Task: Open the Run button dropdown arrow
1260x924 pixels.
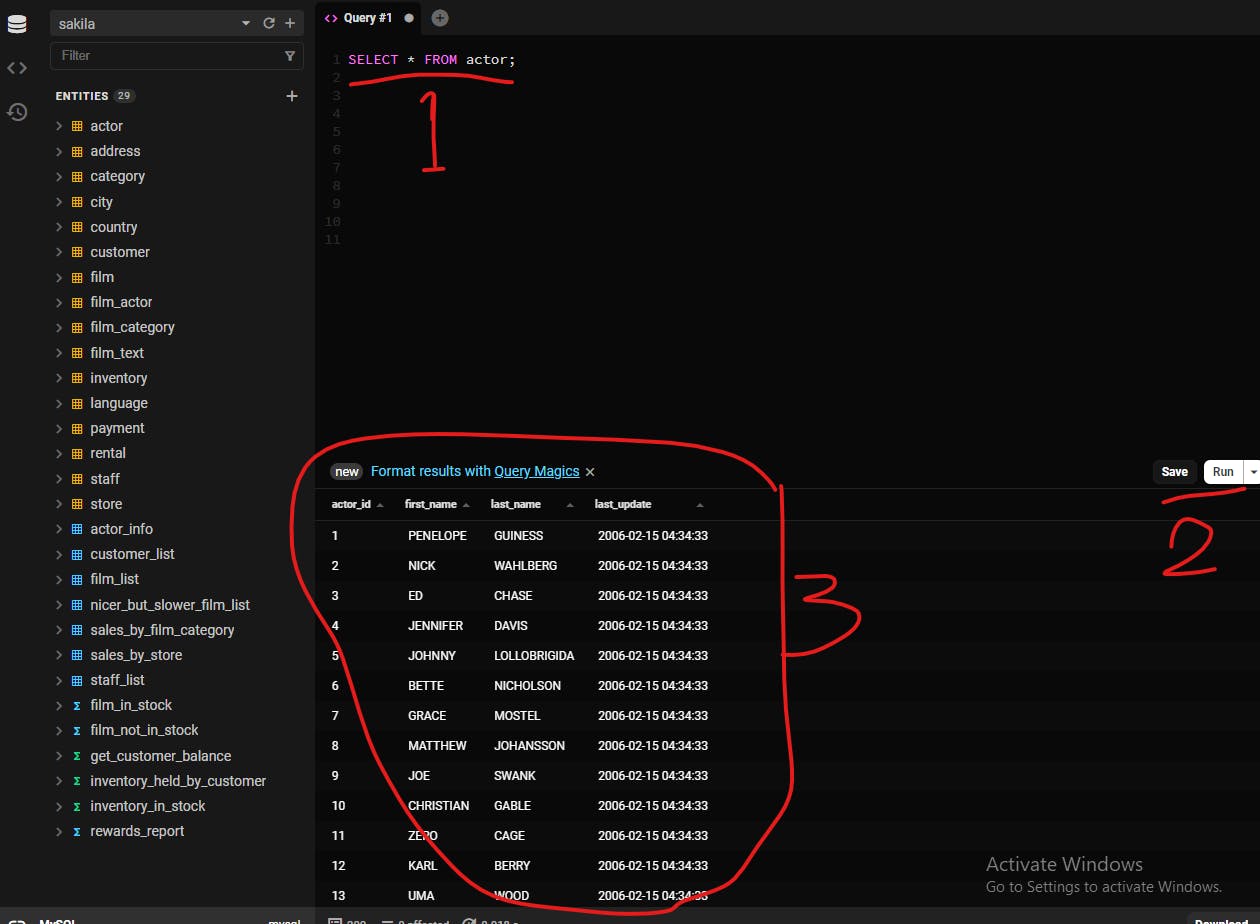Action: click(x=1253, y=472)
